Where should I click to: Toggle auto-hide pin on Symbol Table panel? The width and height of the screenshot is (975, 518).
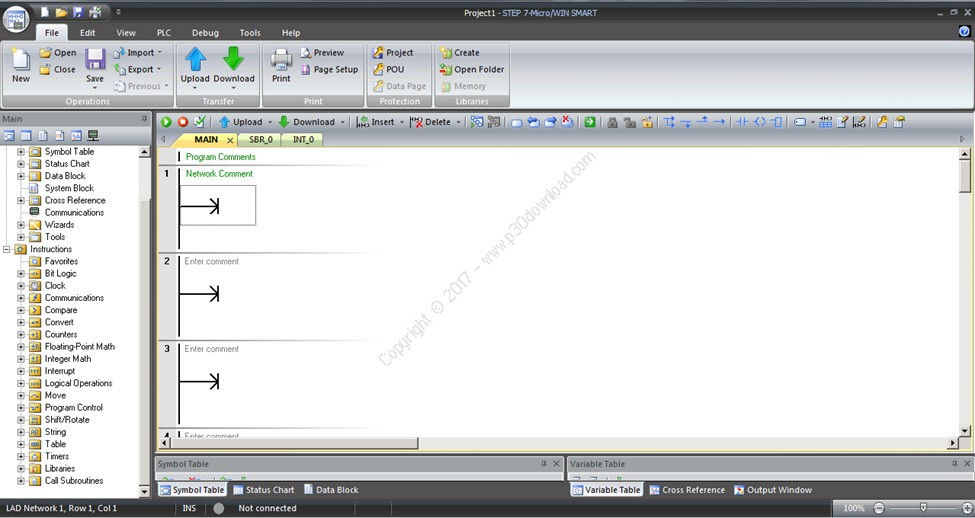[543, 464]
